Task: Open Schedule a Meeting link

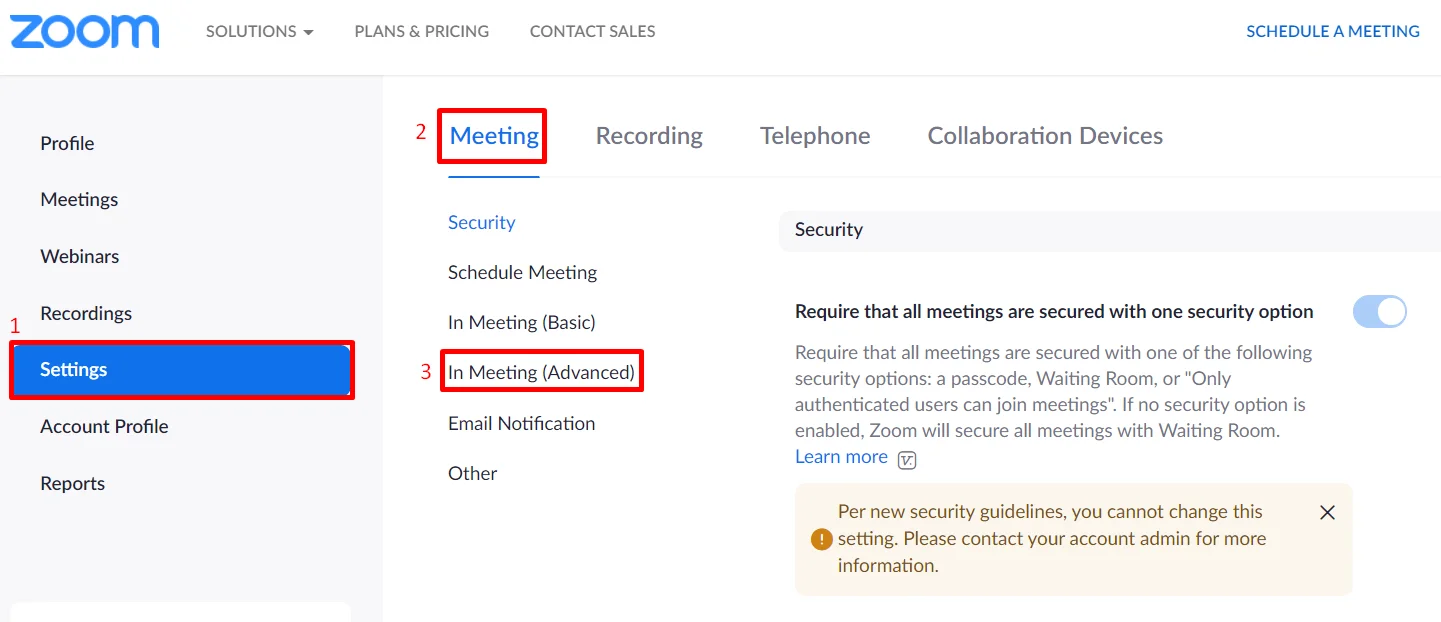Action: click(x=1333, y=31)
